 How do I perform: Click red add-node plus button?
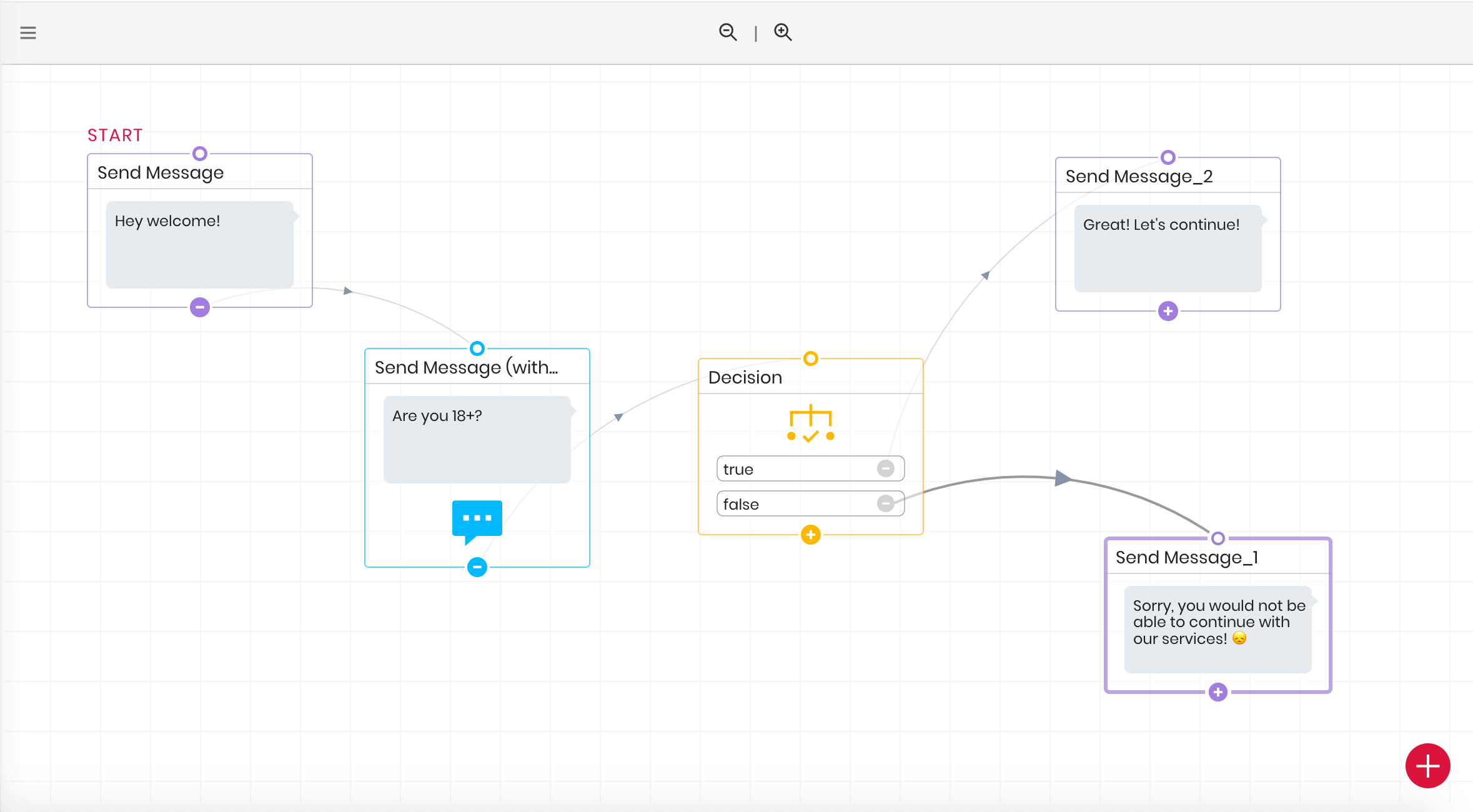[x=1427, y=765]
